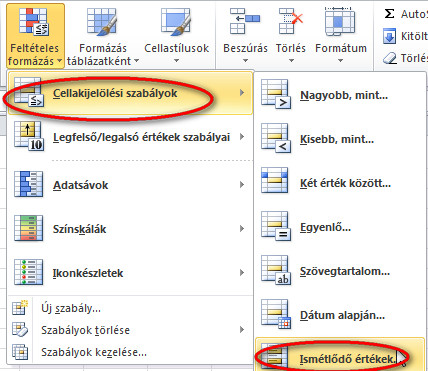The width and height of the screenshot is (428, 371).
Task: Expand arrow next to Adatsávok
Action: 242,184
